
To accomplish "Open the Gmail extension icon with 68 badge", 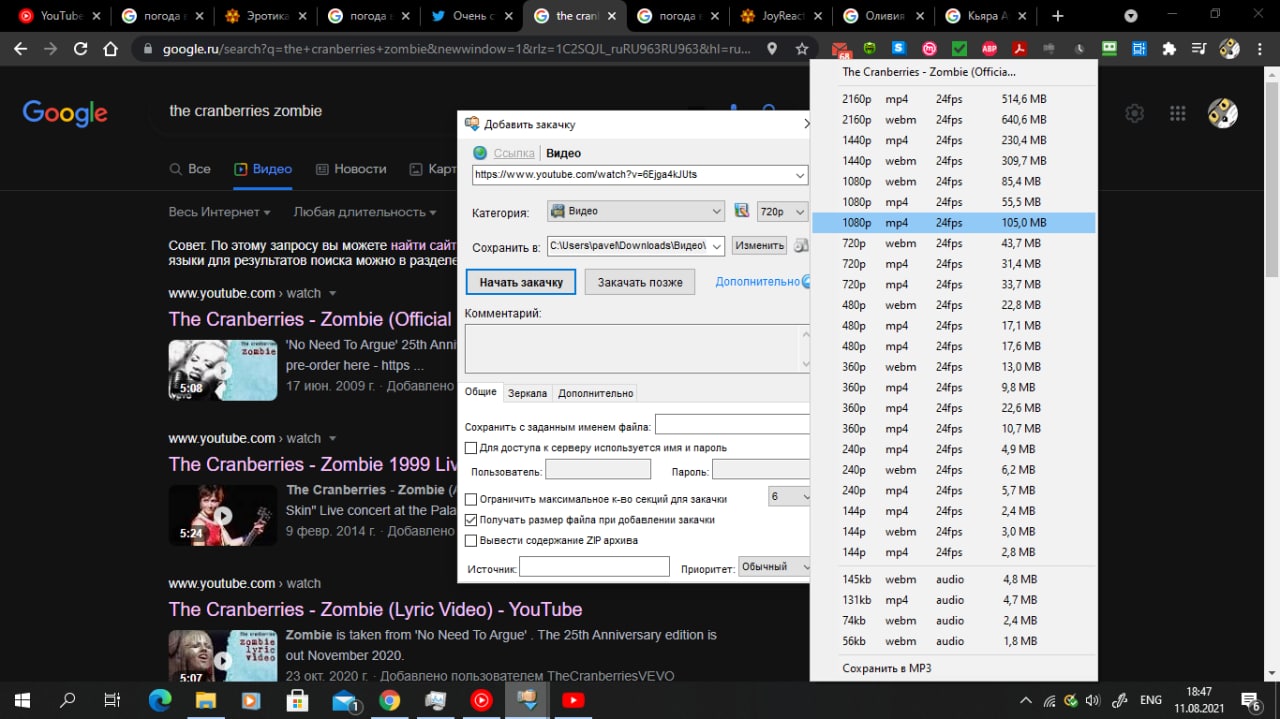I will (x=841, y=49).
